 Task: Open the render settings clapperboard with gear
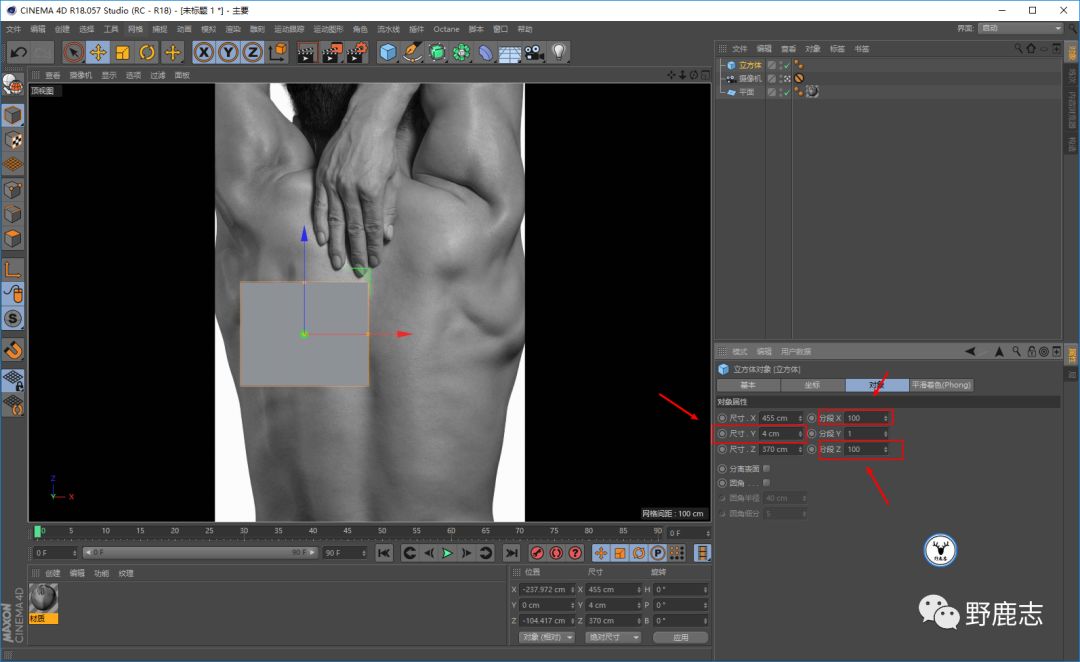[356, 52]
